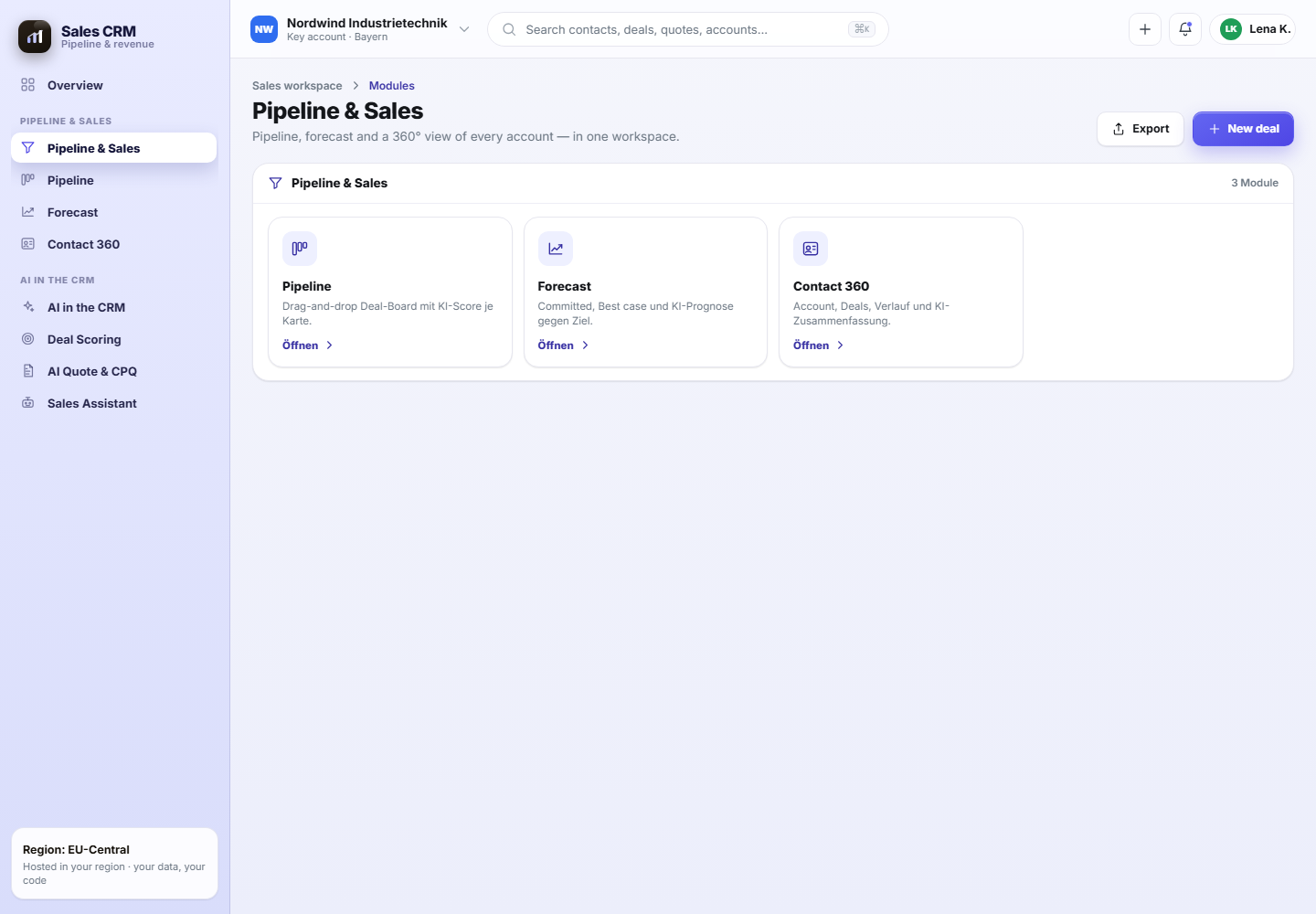
Task: Click the plus icon on New deal button
Action: click(1215, 129)
